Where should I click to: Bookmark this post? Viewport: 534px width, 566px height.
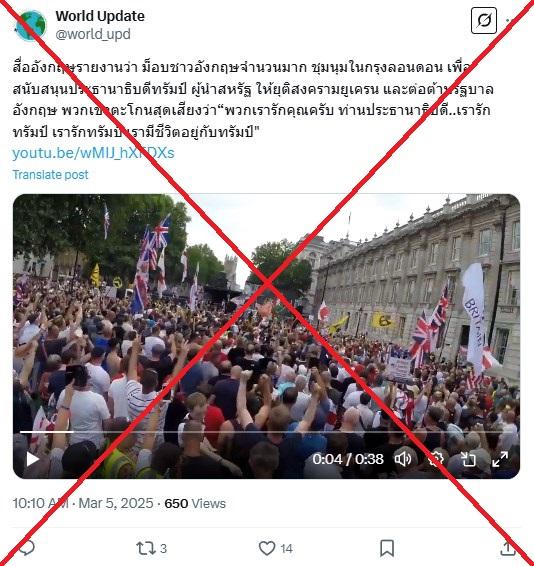coord(387,548)
